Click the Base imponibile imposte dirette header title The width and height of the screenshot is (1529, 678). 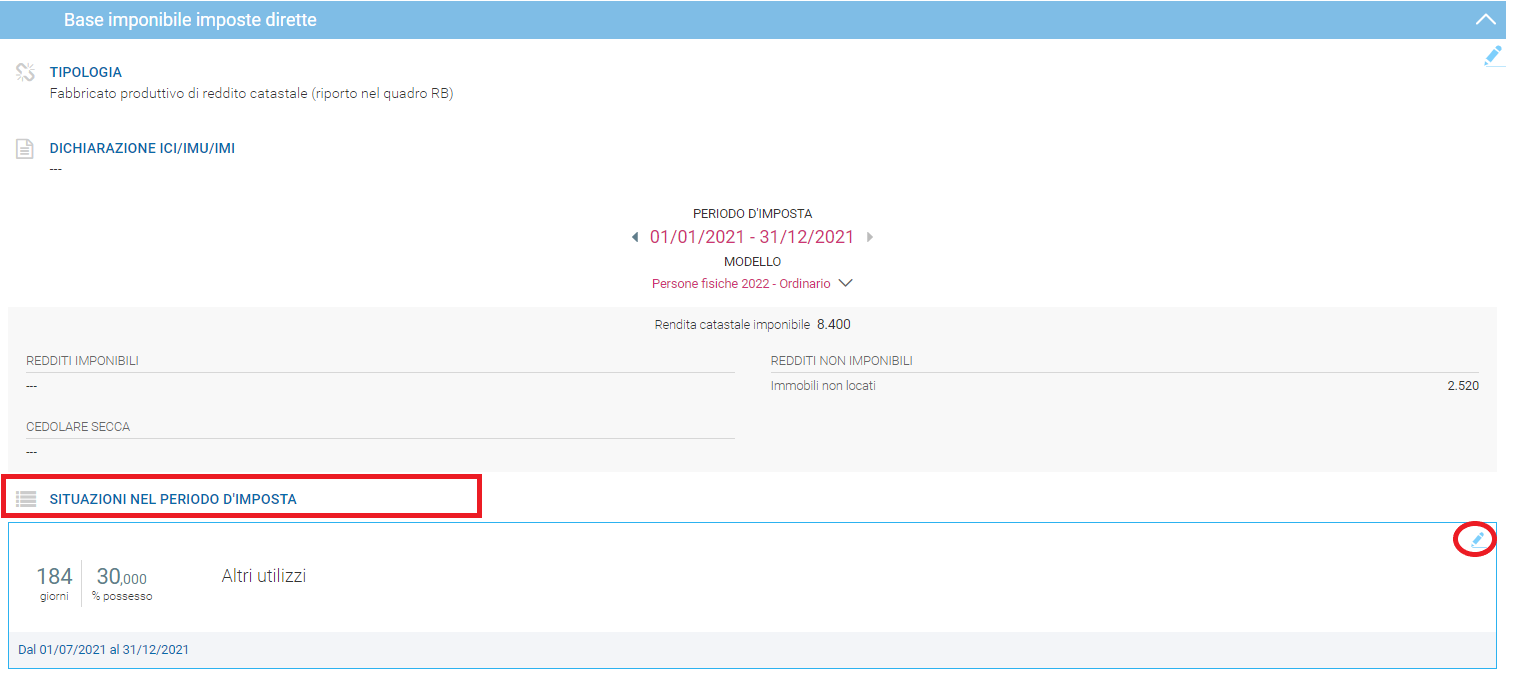pyautogui.click(x=190, y=19)
